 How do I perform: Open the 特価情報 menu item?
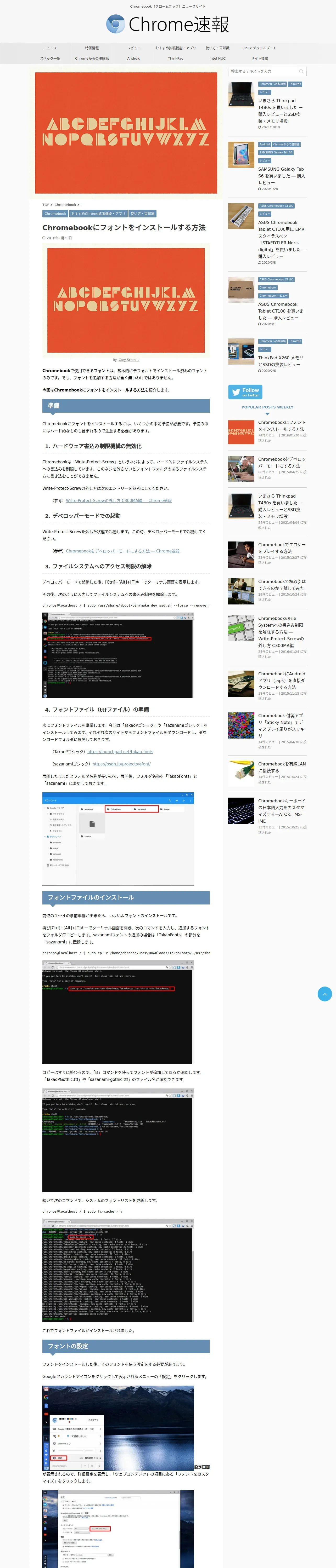(x=92, y=48)
